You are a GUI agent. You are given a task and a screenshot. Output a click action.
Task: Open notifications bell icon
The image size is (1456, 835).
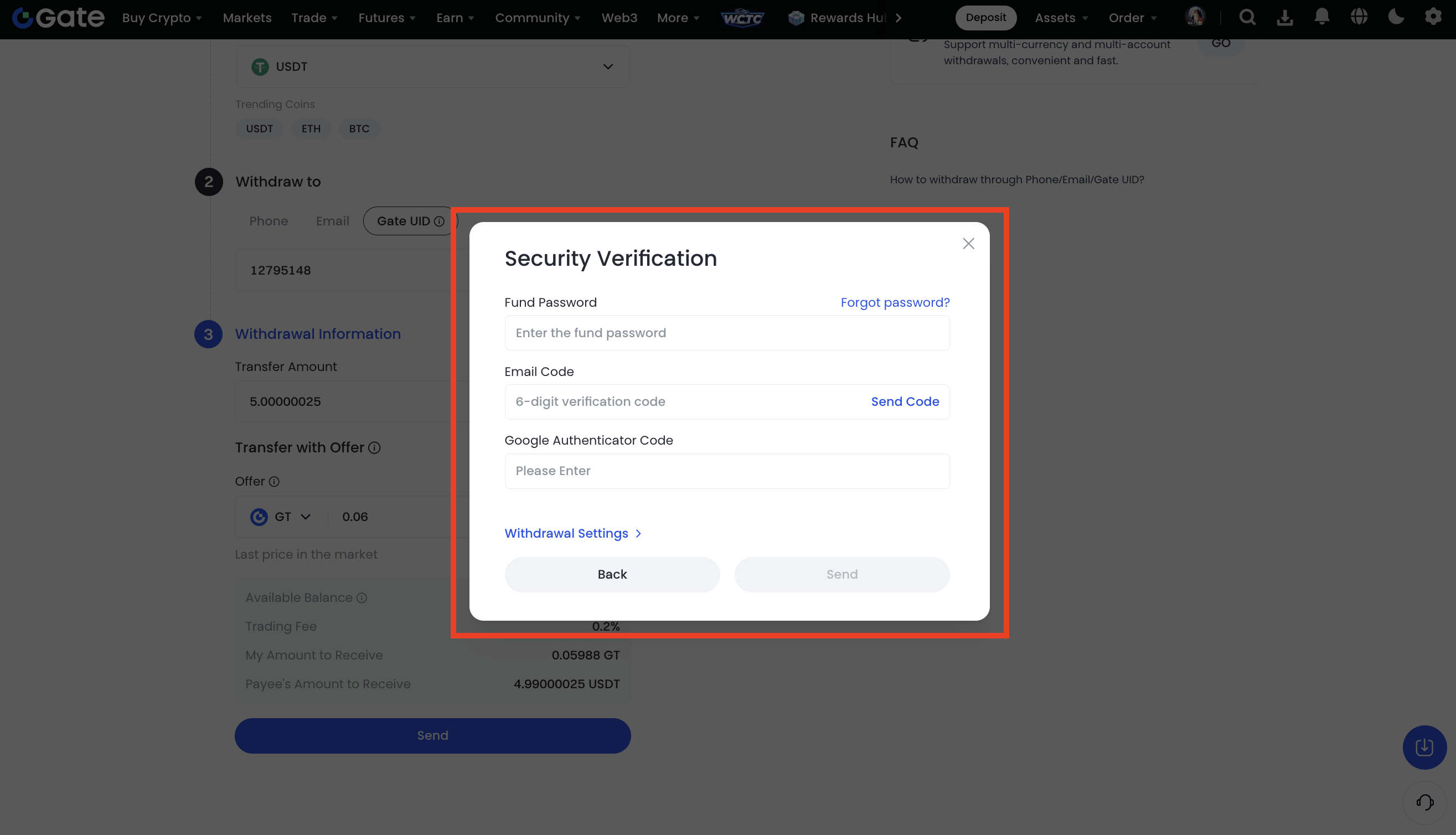[1322, 17]
